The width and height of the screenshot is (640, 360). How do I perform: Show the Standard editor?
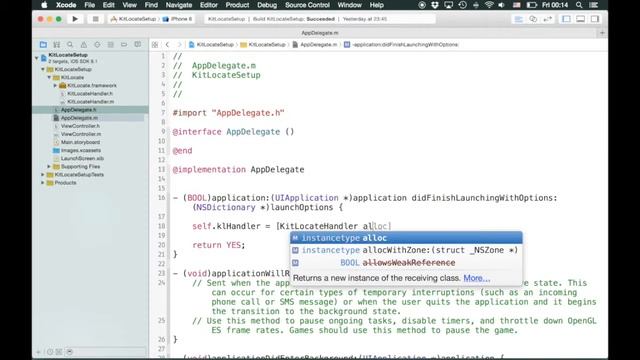[518, 19]
